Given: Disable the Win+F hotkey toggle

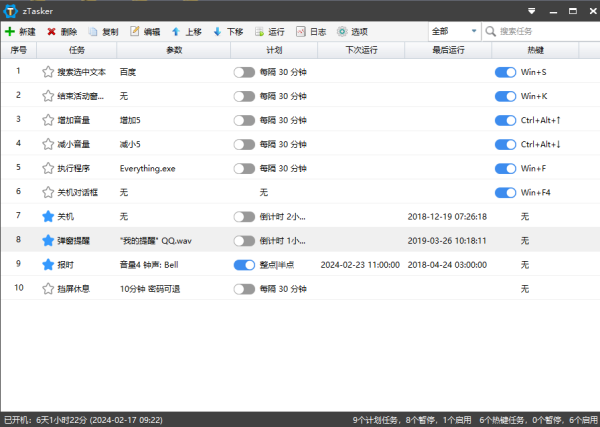Looking at the screenshot, I should (505, 169).
